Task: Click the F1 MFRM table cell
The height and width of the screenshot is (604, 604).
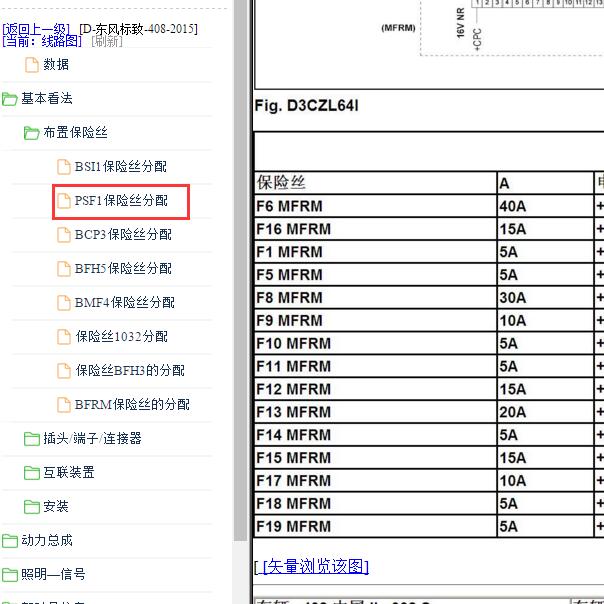Action: click(376, 252)
